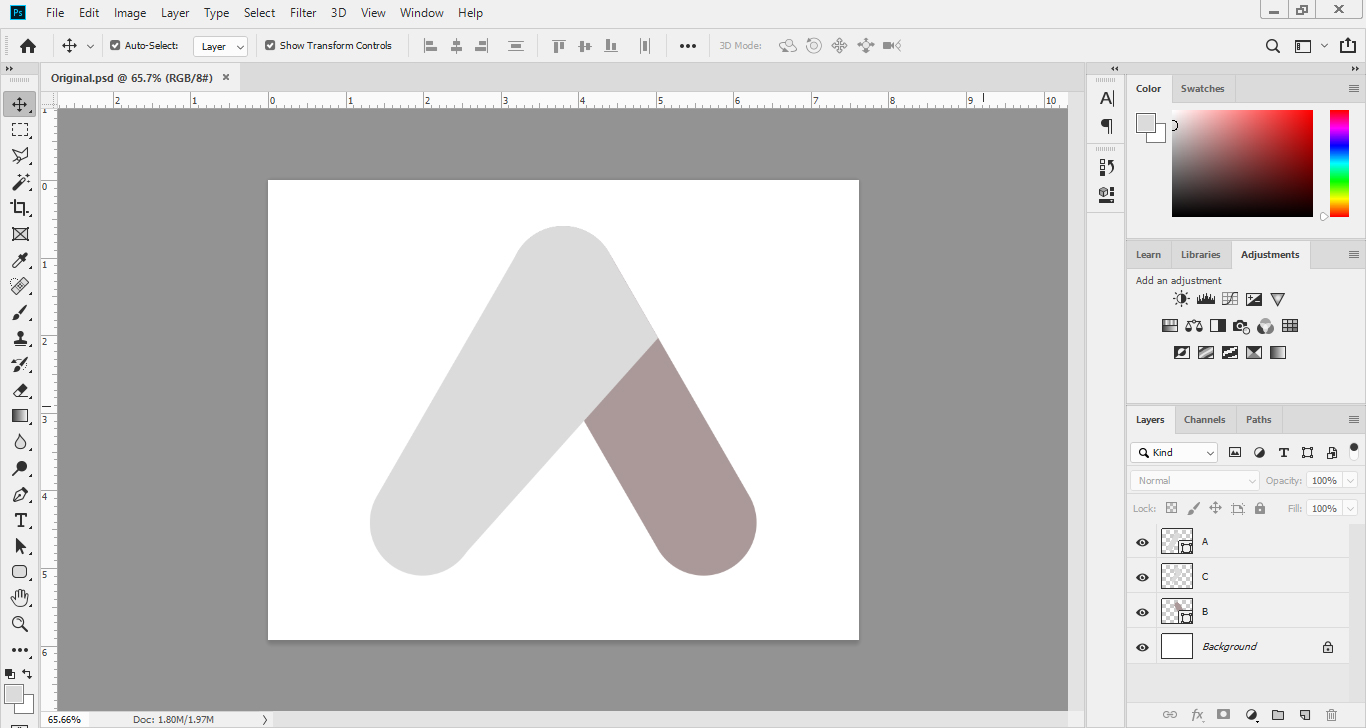Viewport: 1366px width, 728px height.
Task: Hide layer A with its eye icon
Action: pos(1142,542)
